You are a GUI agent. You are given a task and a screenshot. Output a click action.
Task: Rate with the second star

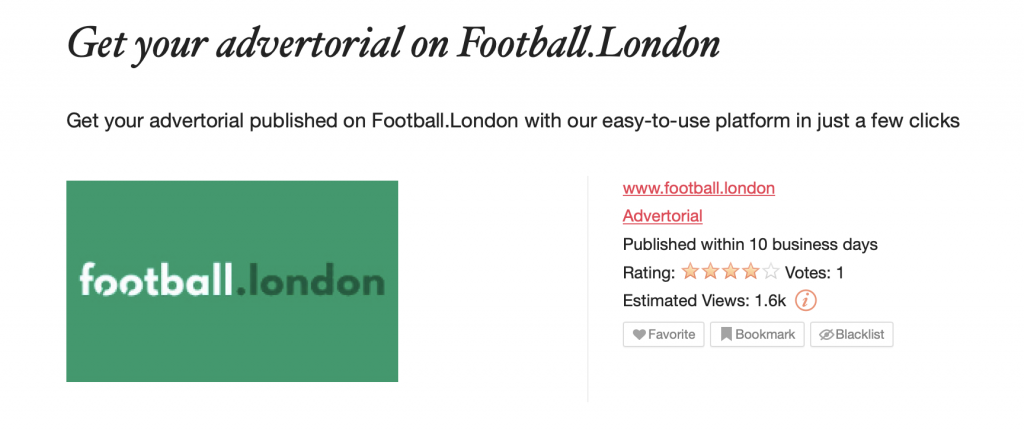pyautogui.click(x=710, y=271)
